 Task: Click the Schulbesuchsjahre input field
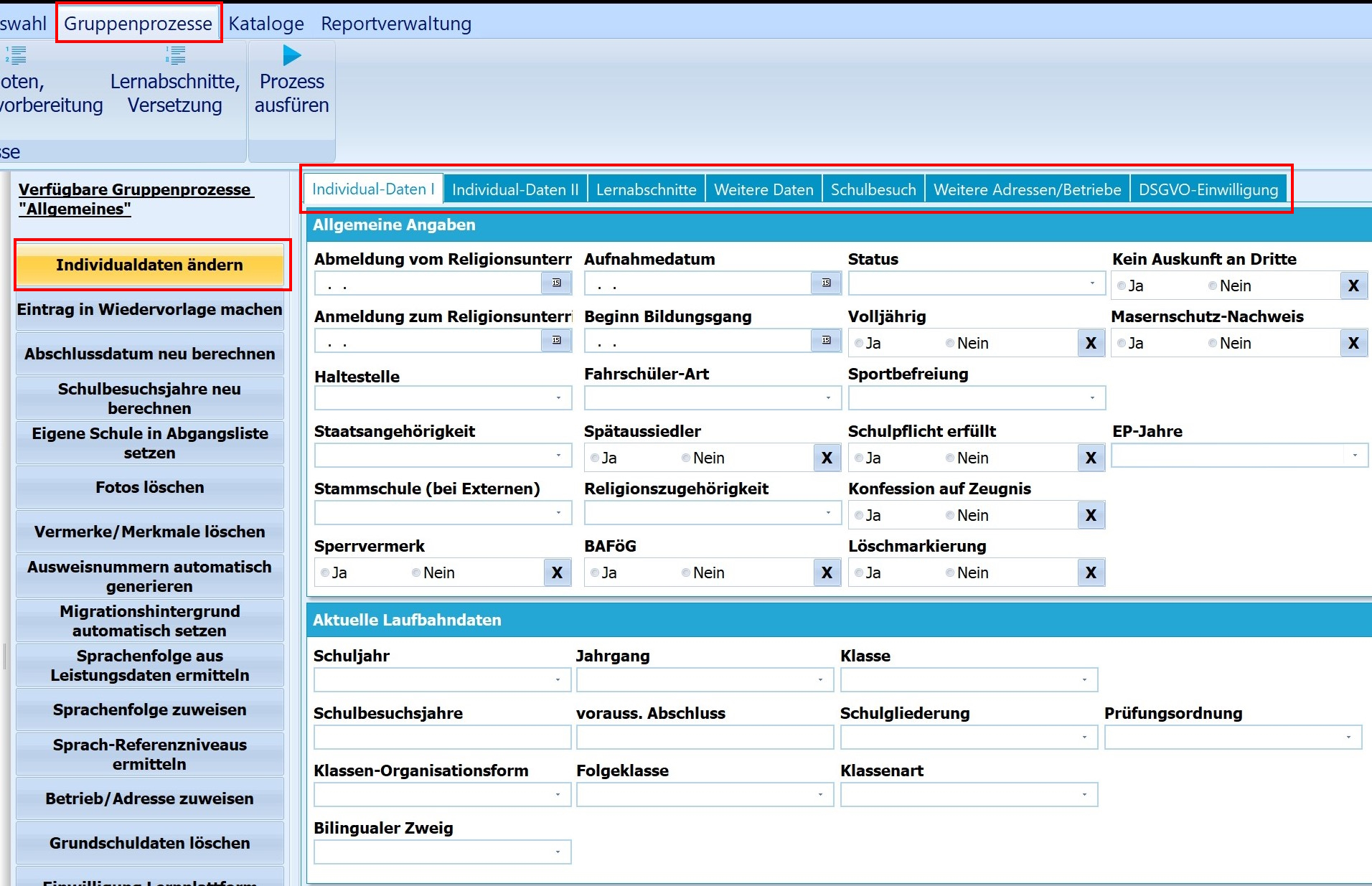(x=442, y=737)
